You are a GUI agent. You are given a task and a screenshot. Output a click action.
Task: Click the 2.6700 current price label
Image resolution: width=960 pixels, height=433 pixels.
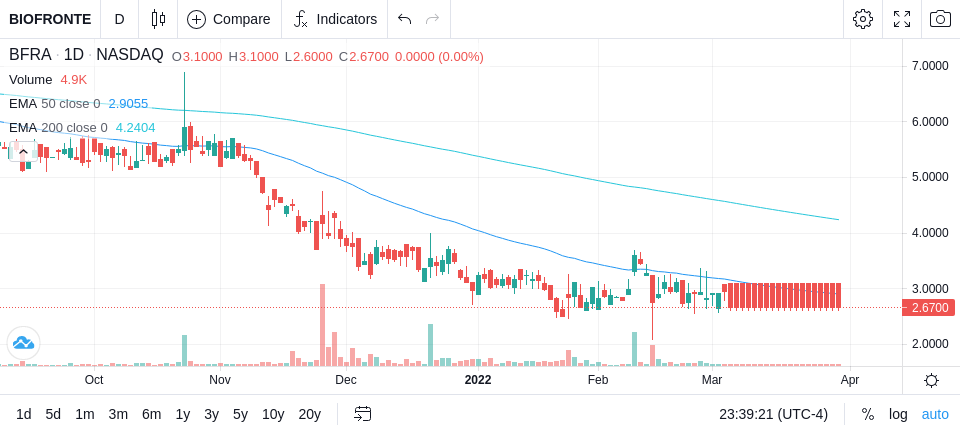pos(929,307)
